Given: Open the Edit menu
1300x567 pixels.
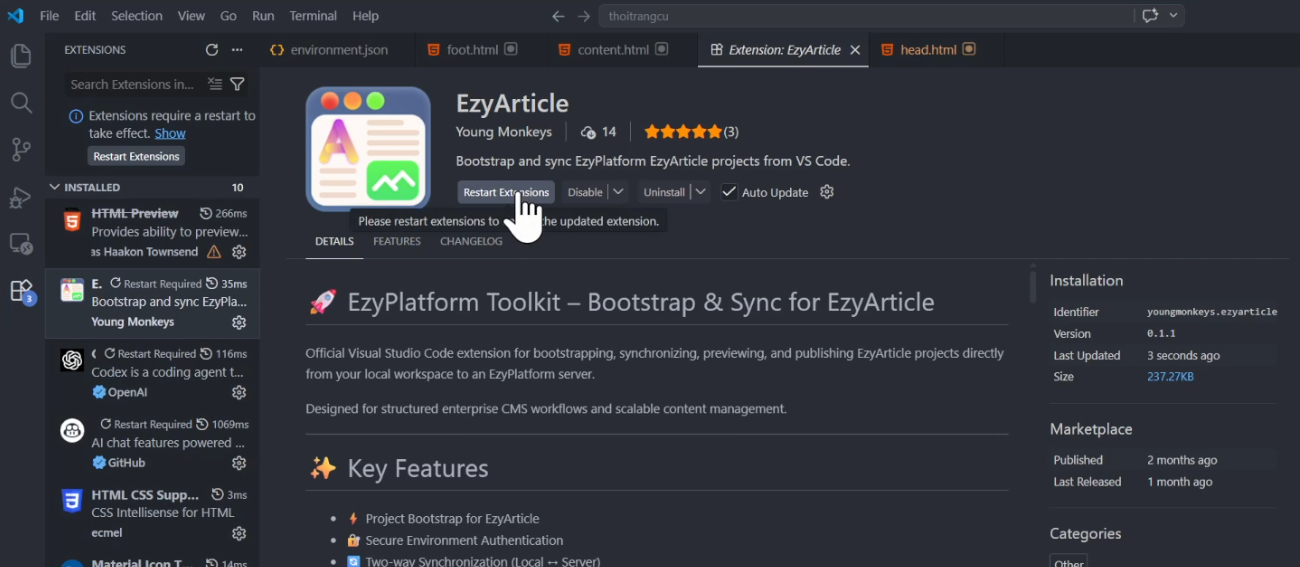Looking at the screenshot, I should (85, 16).
